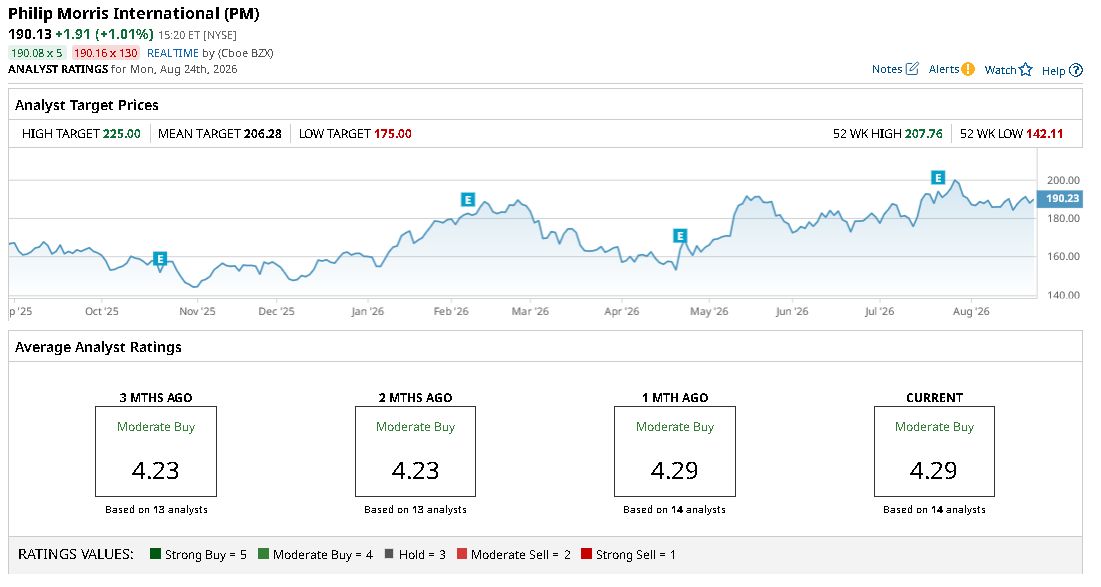Click the RATINGS VALUES label

tap(76, 554)
